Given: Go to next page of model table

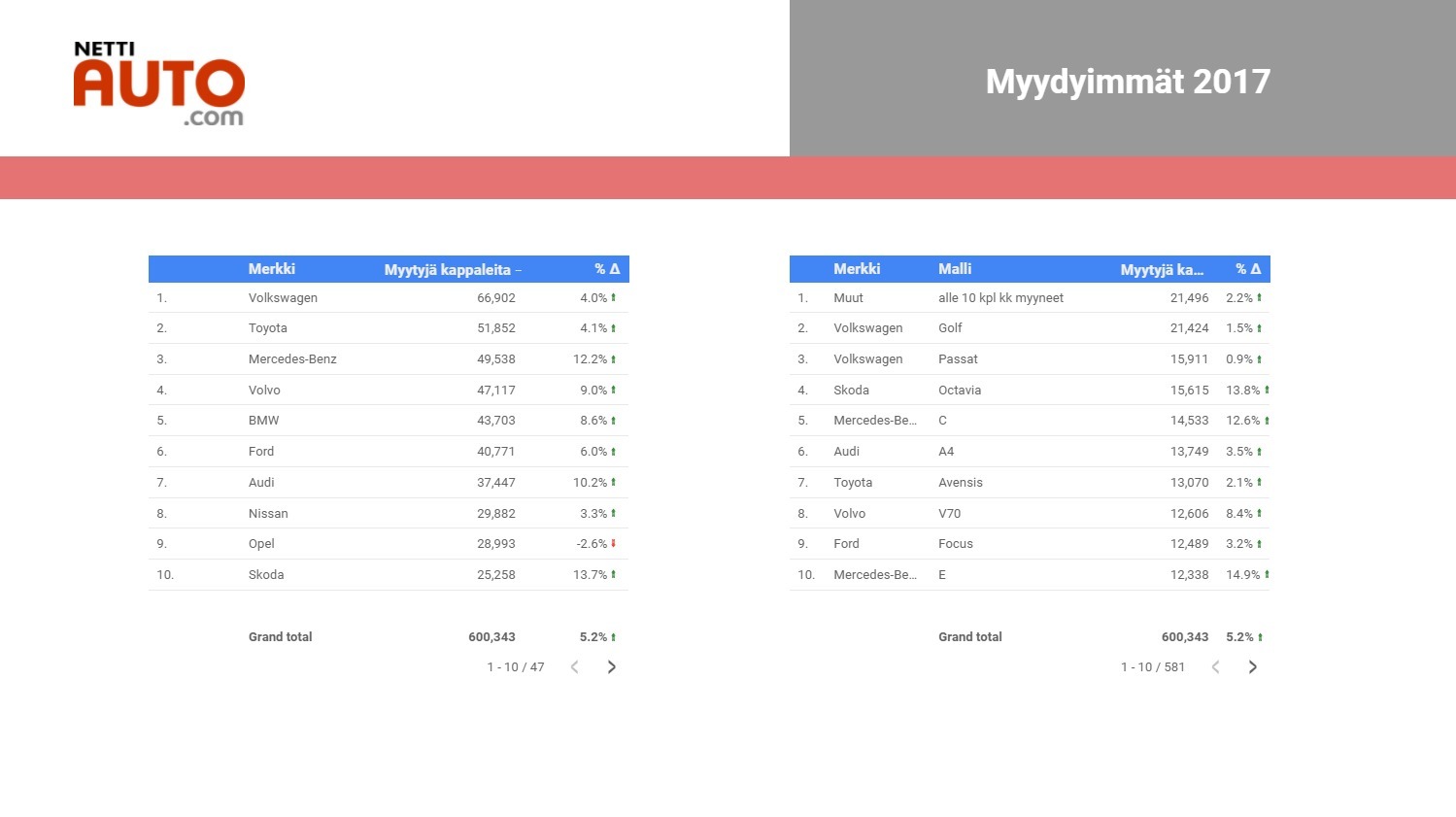Looking at the screenshot, I should point(1252,667).
